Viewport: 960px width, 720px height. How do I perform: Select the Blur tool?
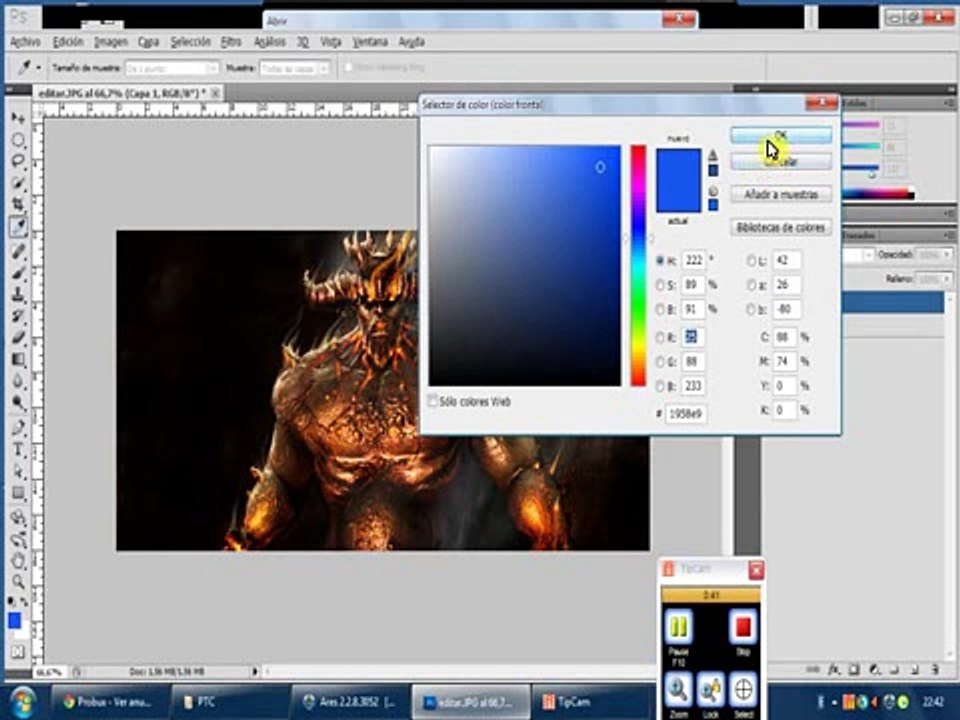[18, 382]
